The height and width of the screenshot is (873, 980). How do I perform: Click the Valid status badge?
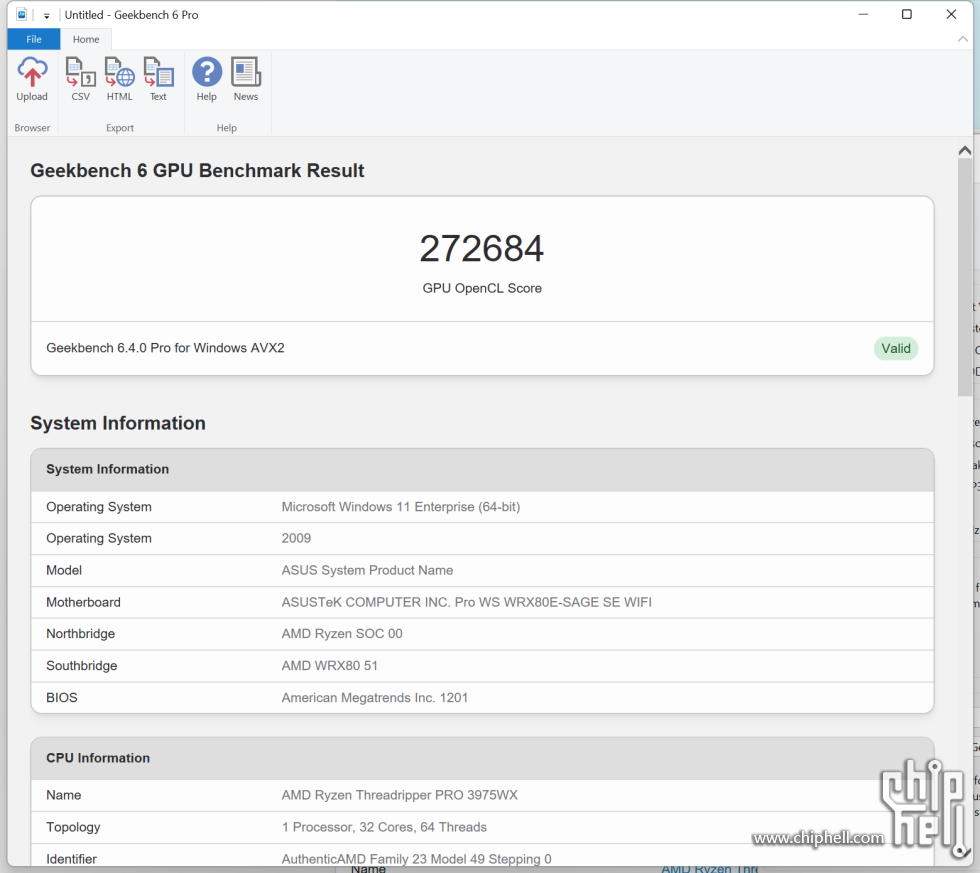click(896, 348)
